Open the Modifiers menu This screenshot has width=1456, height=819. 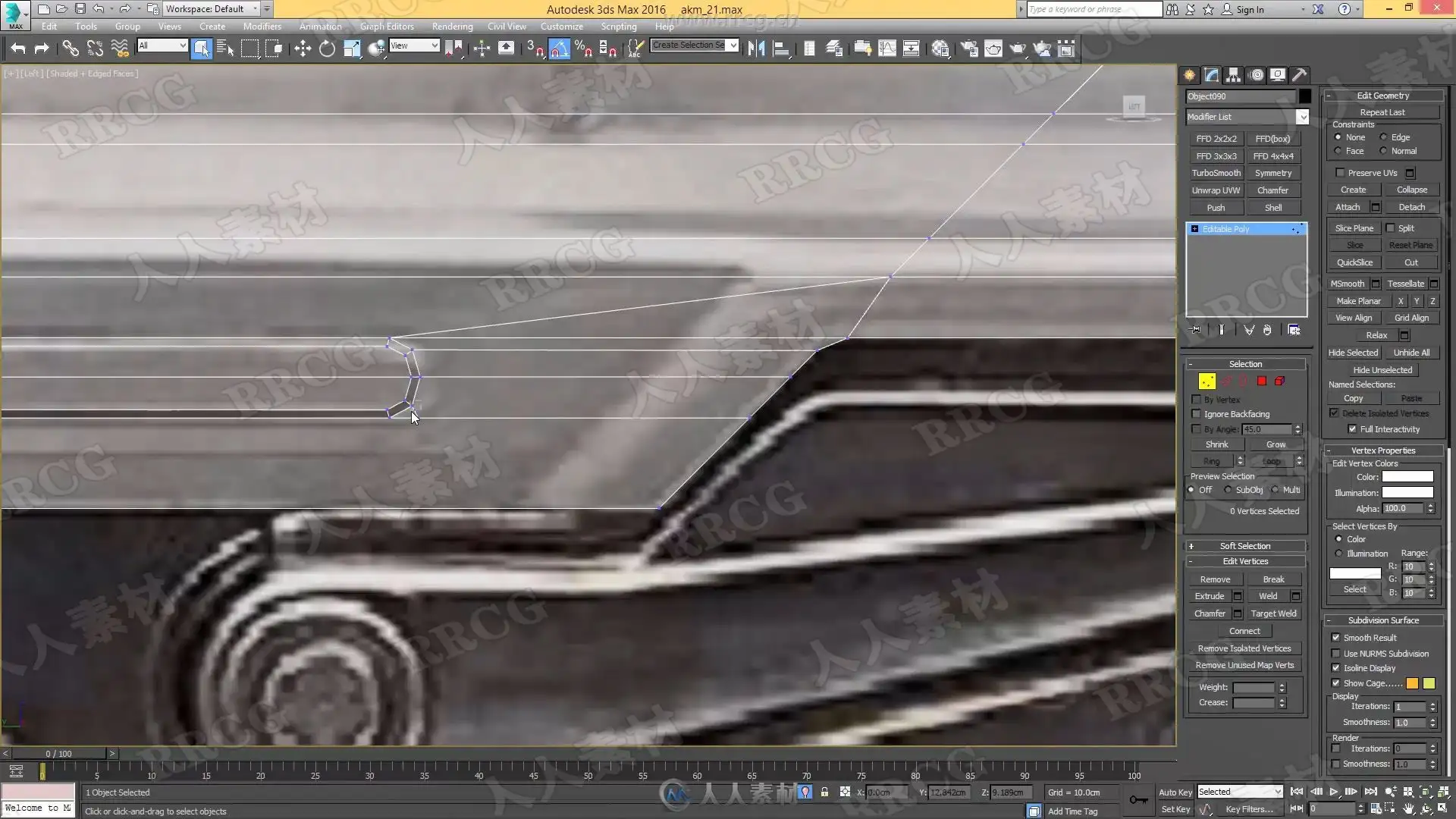(x=262, y=26)
